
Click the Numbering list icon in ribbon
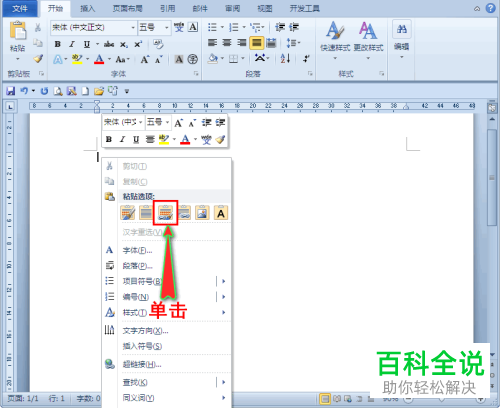234,27
